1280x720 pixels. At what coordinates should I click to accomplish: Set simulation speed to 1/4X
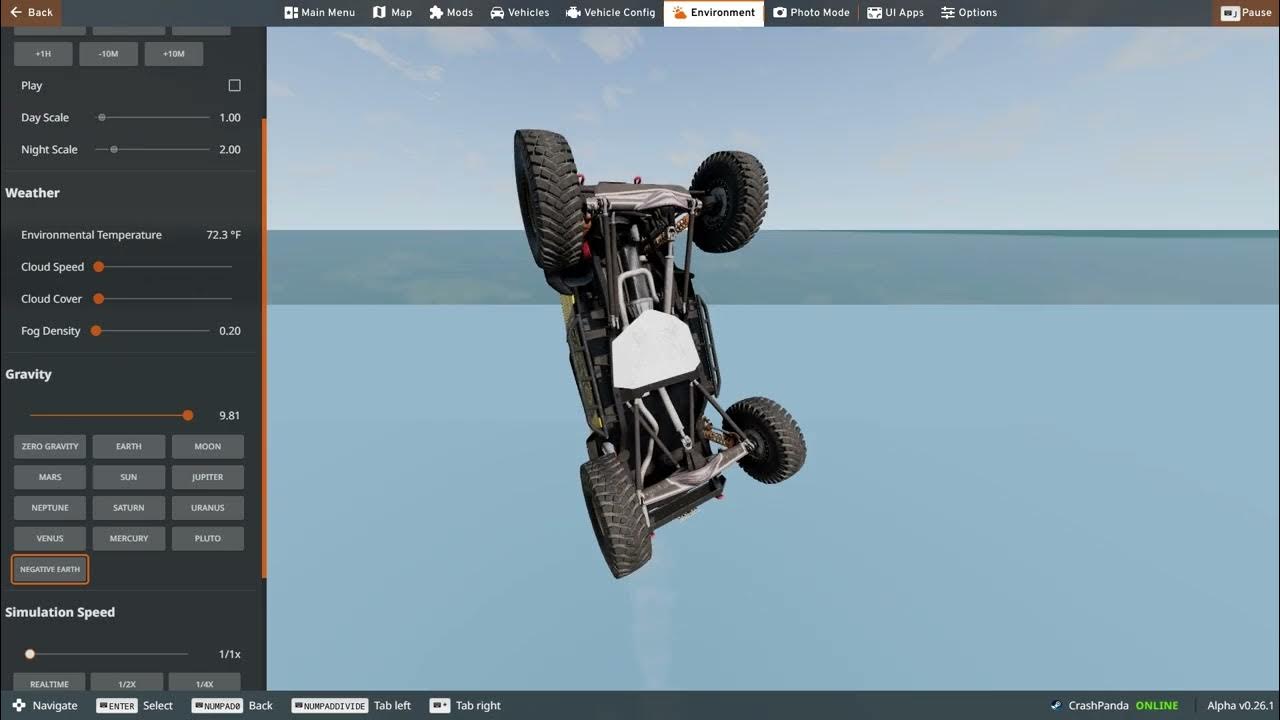204,683
